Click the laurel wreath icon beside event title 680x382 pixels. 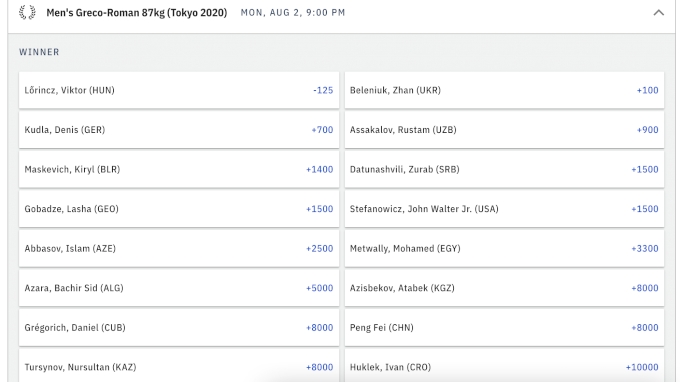pyautogui.click(x=27, y=13)
